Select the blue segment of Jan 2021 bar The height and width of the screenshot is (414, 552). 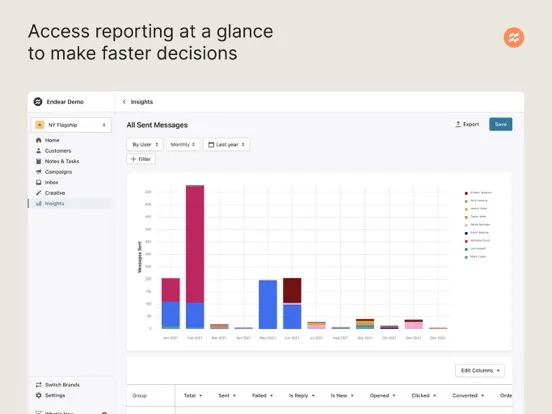tap(171, 314)
